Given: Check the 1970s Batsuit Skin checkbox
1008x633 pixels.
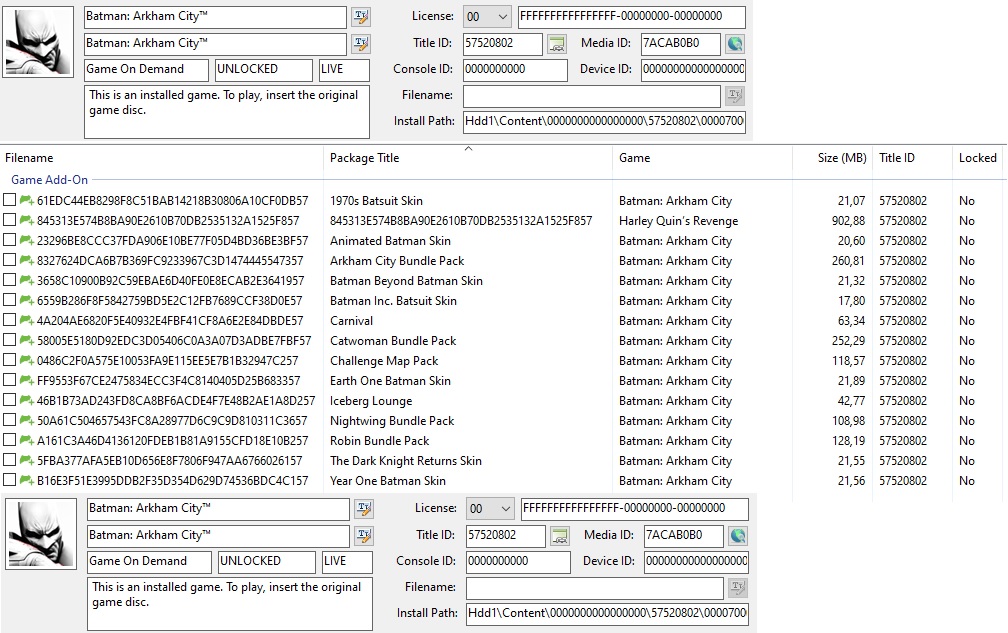Looking at the screenshot, I should 9,200.
